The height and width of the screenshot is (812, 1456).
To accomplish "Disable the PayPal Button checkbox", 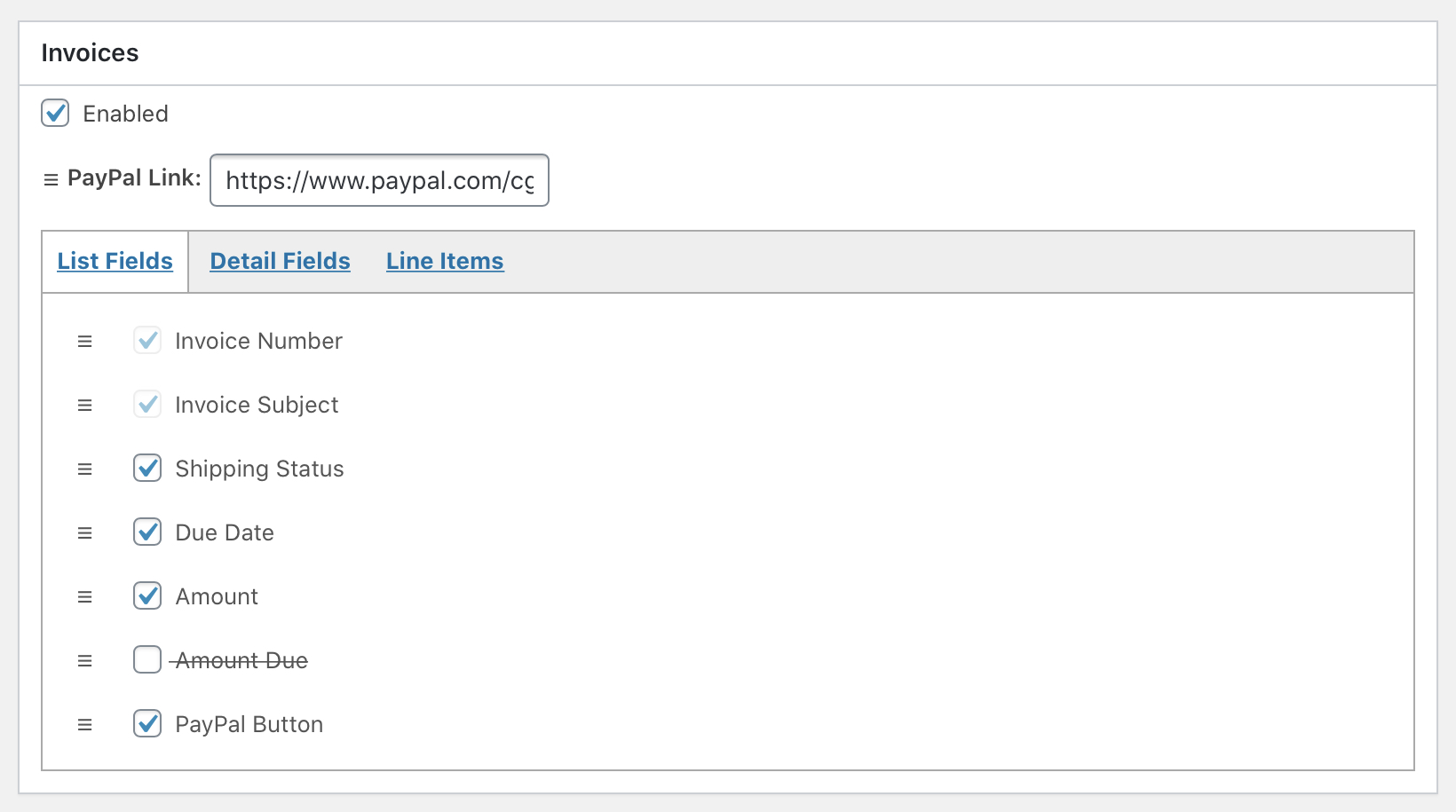I will click(147, 723).
